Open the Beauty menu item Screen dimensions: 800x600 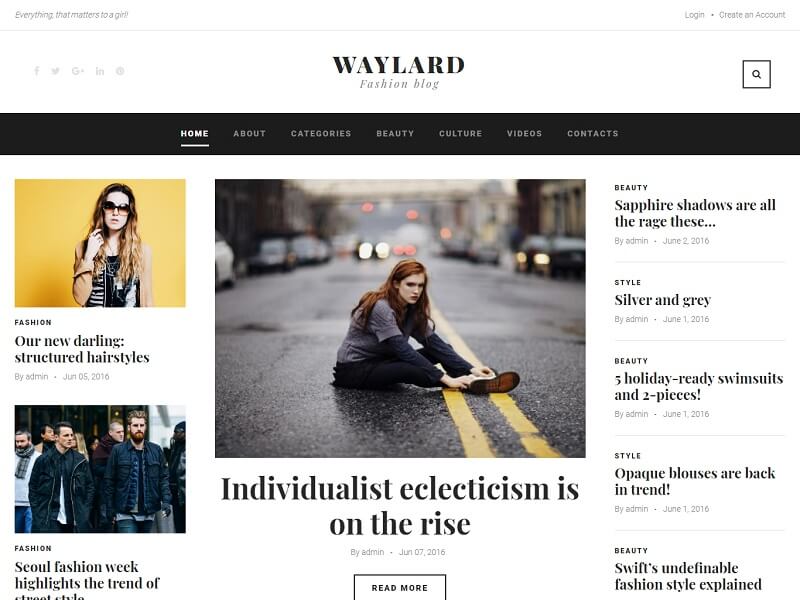pos(395,134)
